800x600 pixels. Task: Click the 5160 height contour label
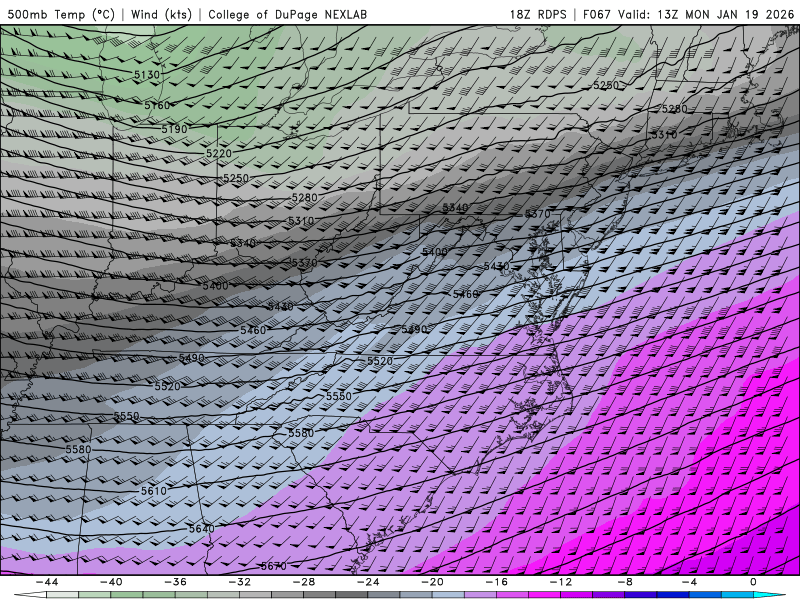(x=157, y=105)
